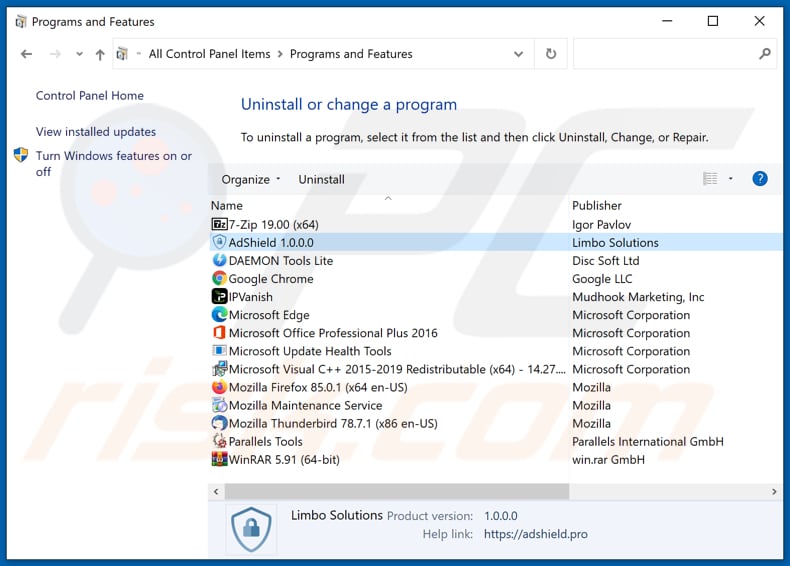Select DAEMON Tools Lite in the list
The height and width of the screenshot is (566, 790).
click(x=496, y=261)
